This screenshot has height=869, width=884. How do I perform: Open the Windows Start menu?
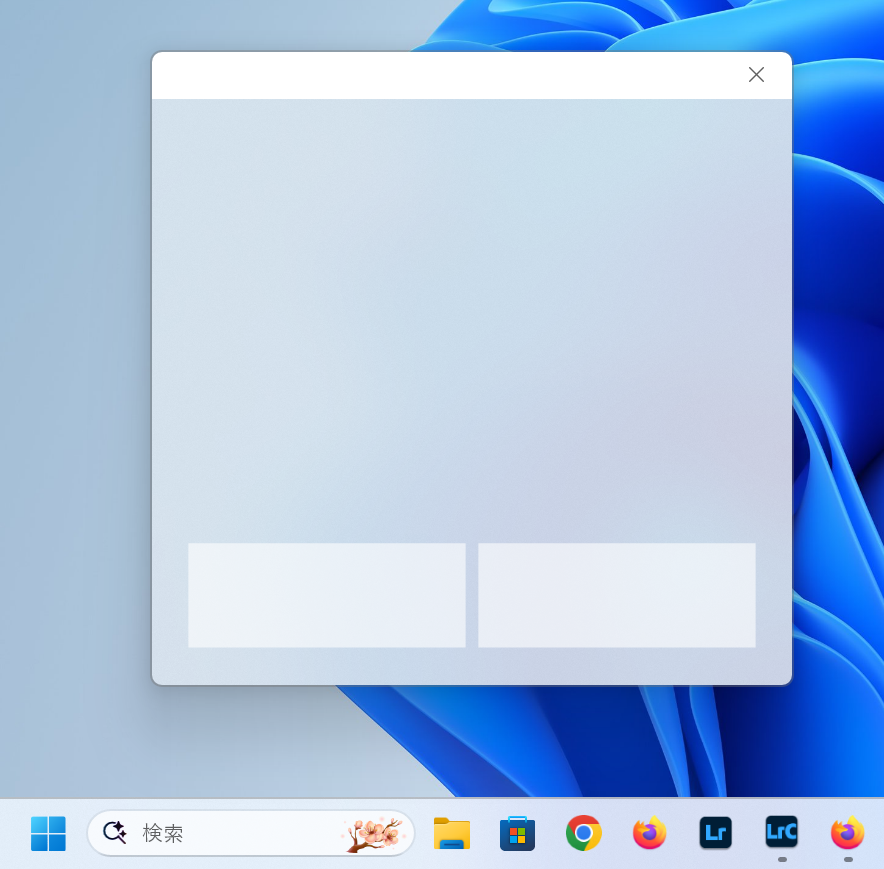(x=48, y=833)
